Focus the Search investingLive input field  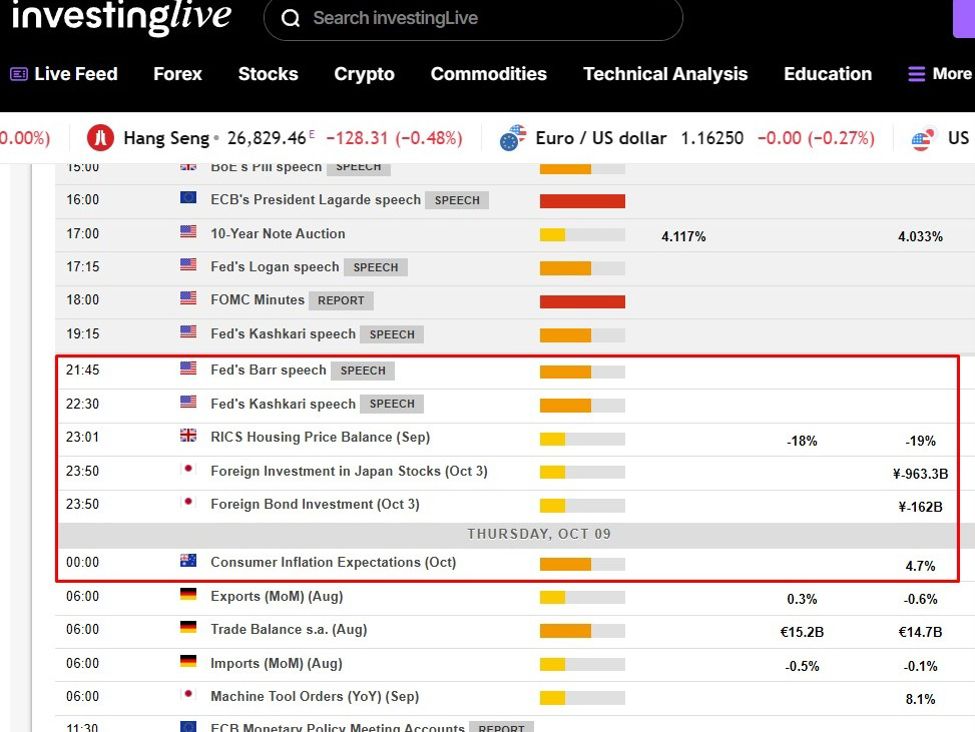(480, 18)
